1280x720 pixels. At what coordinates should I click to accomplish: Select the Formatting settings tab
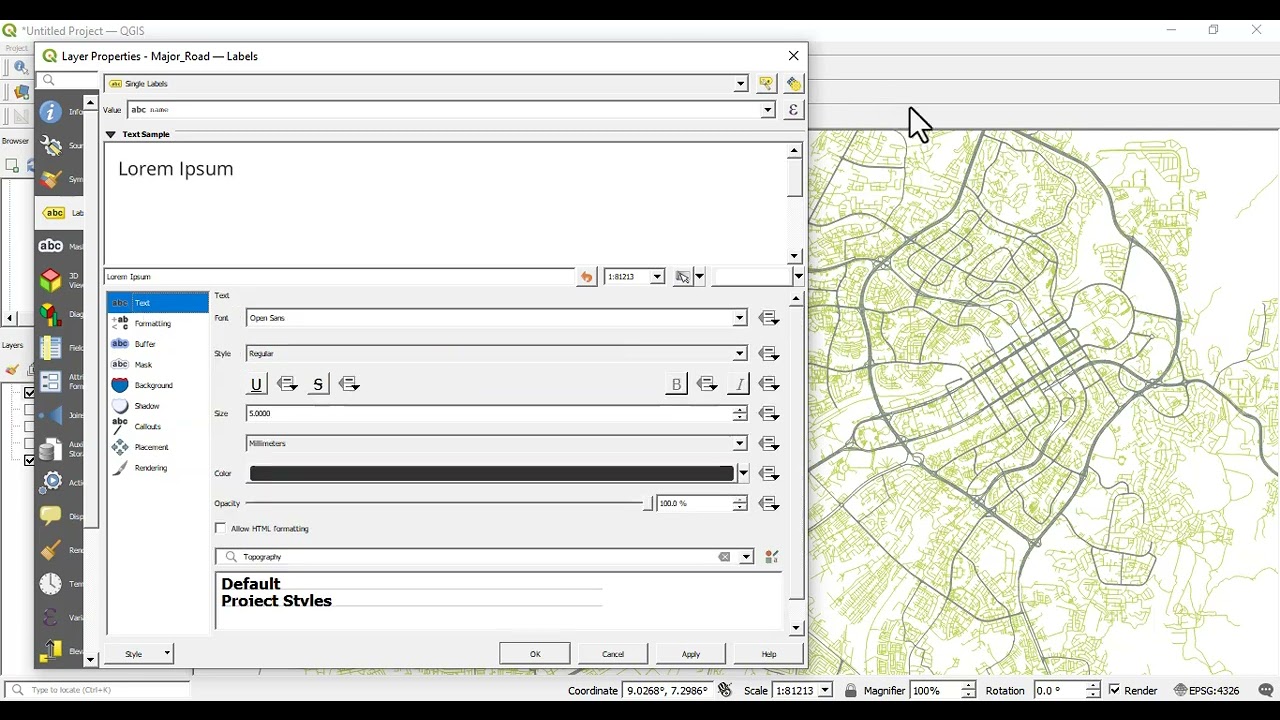158,324
